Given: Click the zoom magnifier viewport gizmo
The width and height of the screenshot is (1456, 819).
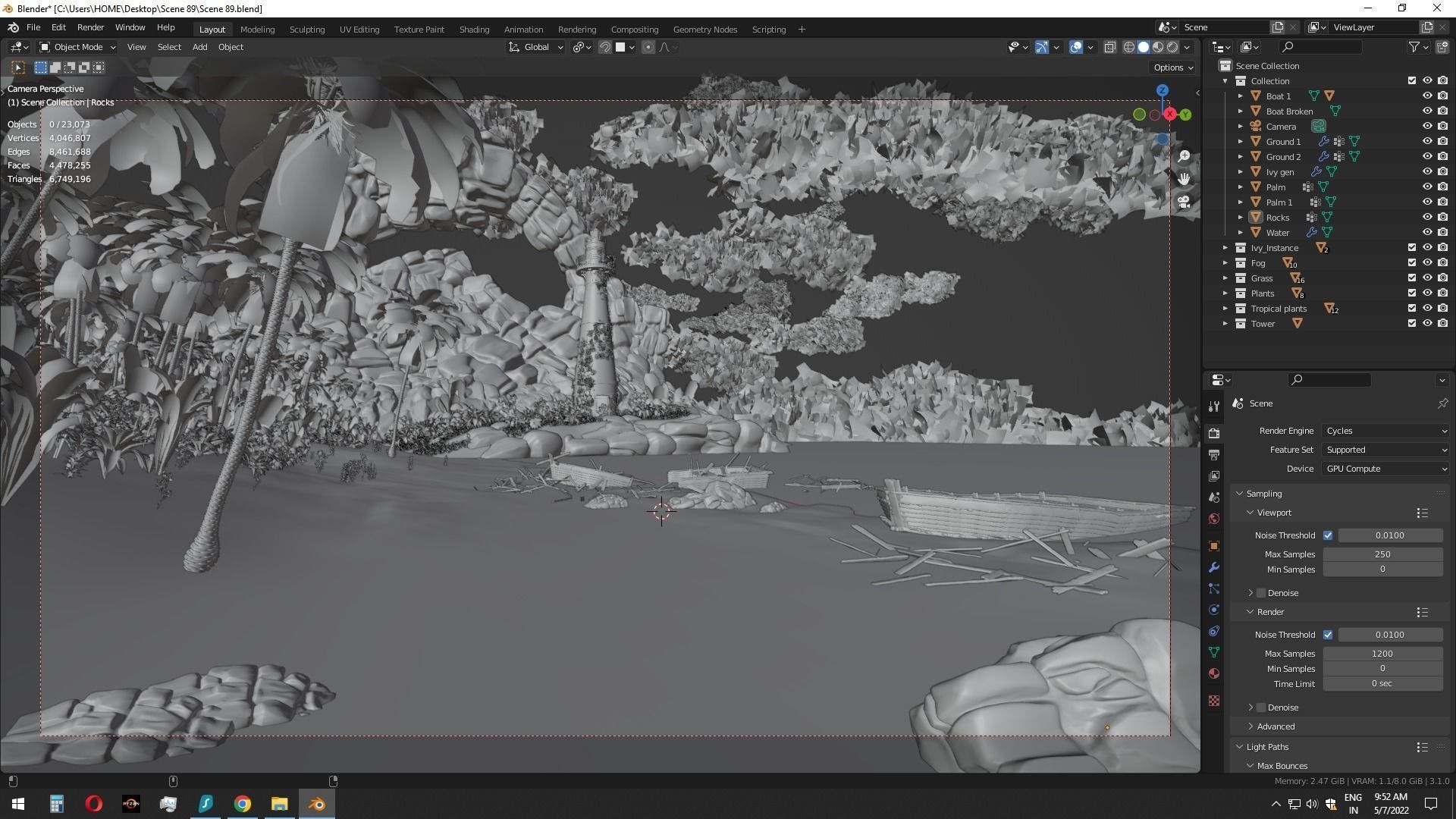Looking at the screenshot, I should point(1184,156).
